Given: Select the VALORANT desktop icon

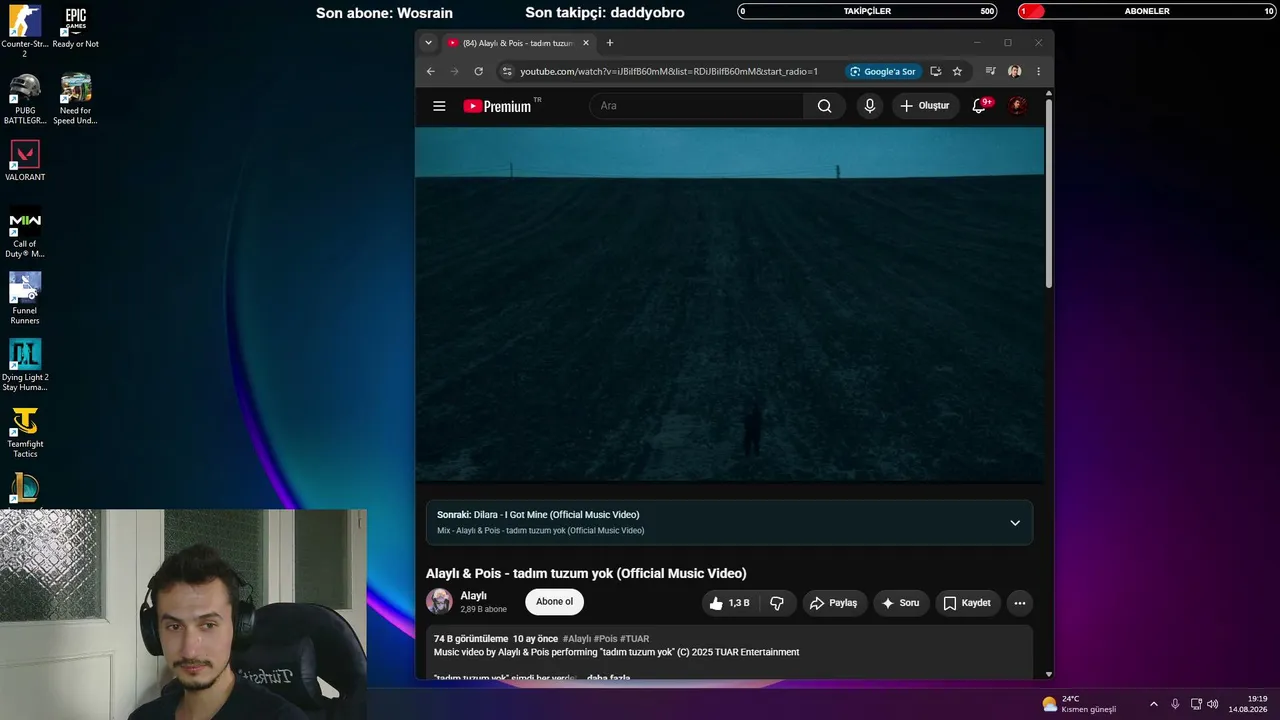Looking at the screenshot, I should (x=25, y=161).
